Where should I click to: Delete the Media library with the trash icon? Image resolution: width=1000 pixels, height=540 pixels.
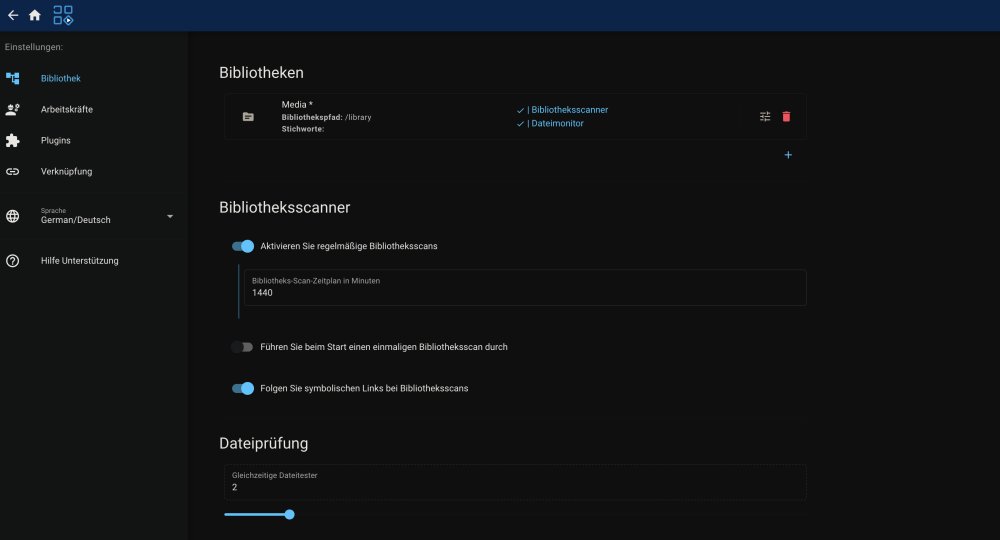(x=786, y=117)
